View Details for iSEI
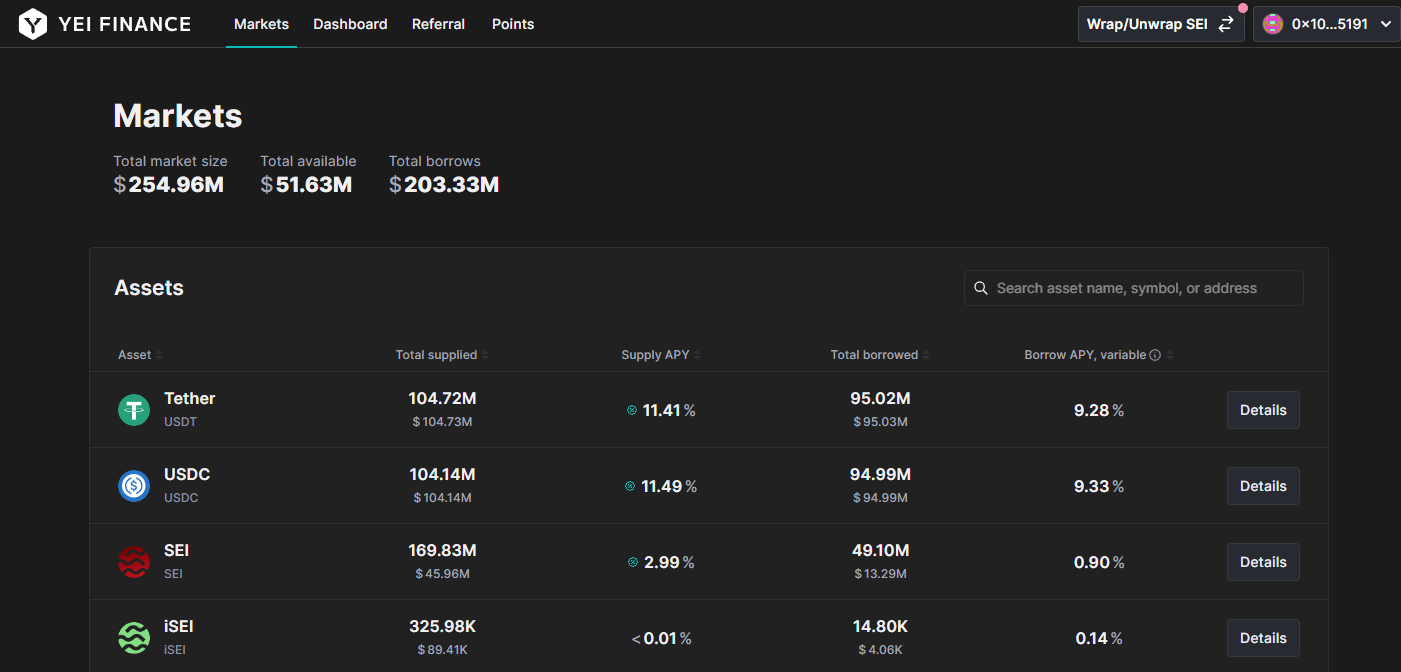The width and height of the screenshot is (1401, 672). [x=1263, y=638]
